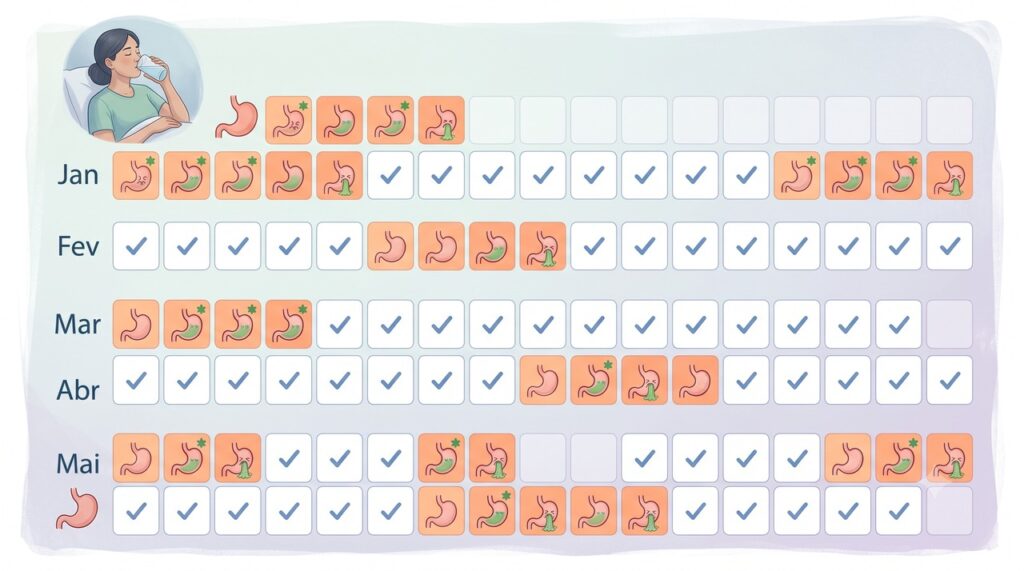Toggle the last checkmark in Fev row
The image size is (1024, 571).
(950, 246)
